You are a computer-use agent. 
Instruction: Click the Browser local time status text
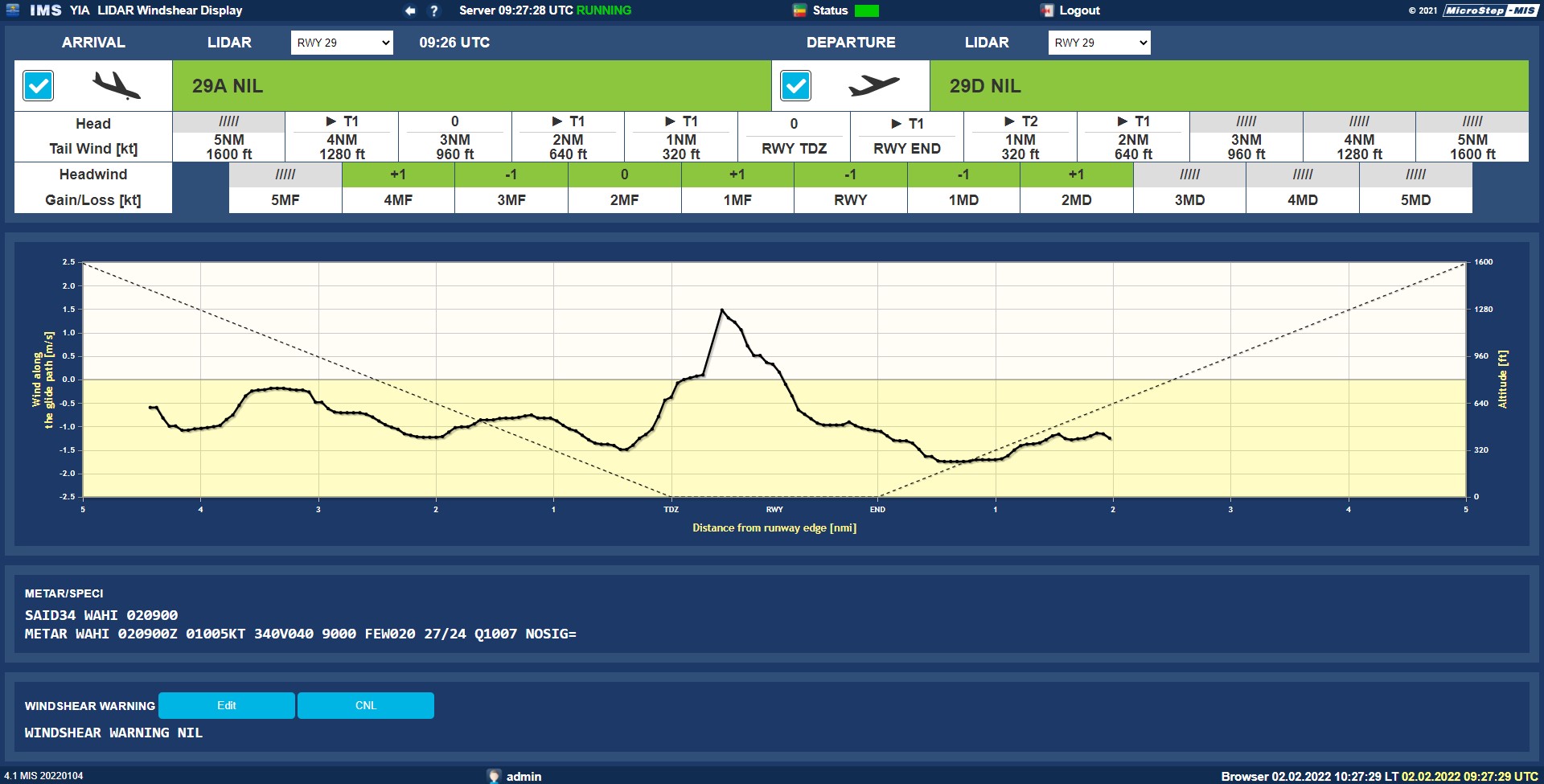coord(1310,777)
